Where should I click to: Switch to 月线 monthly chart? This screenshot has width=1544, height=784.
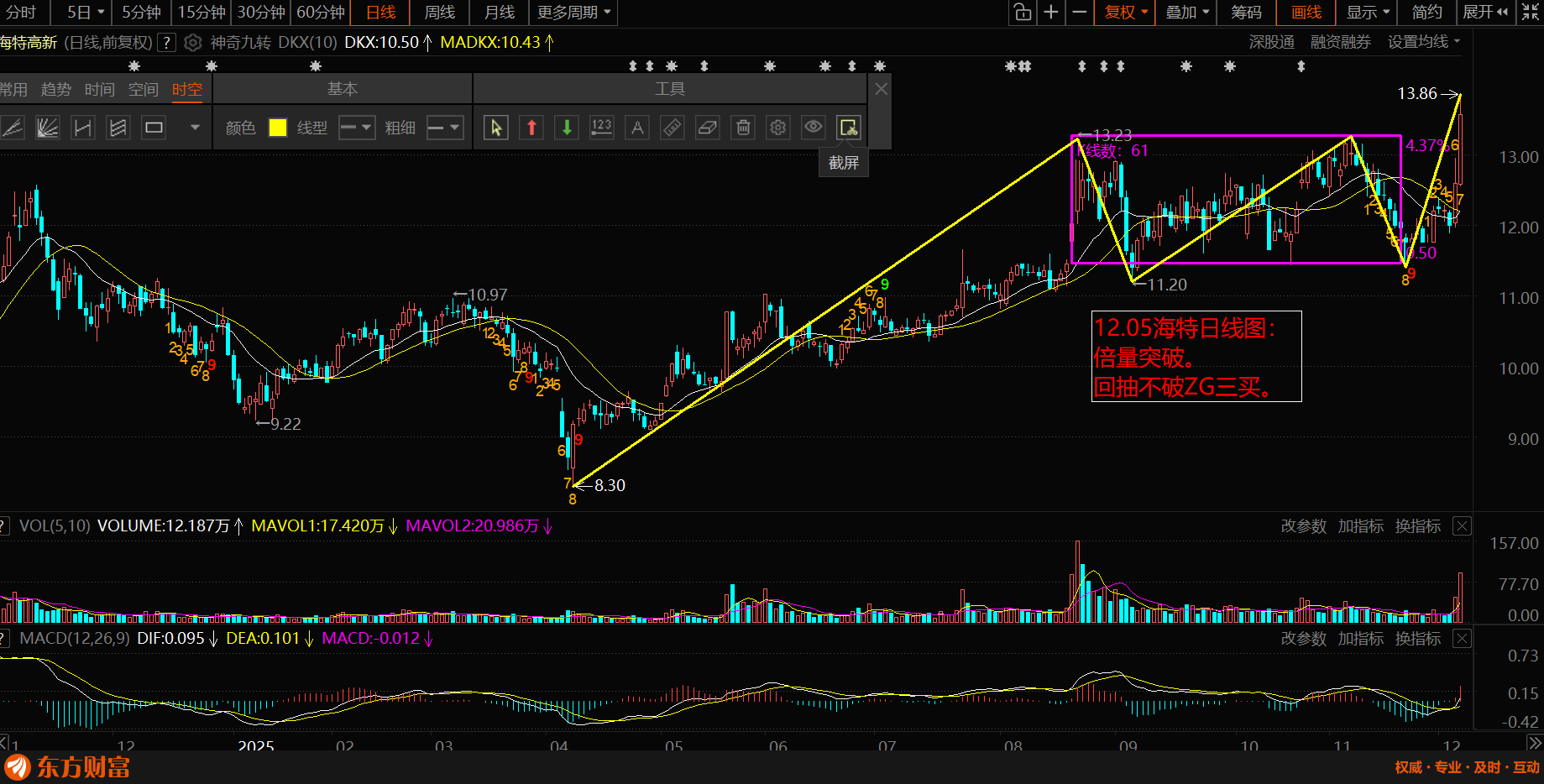click(x=499, y=13)
